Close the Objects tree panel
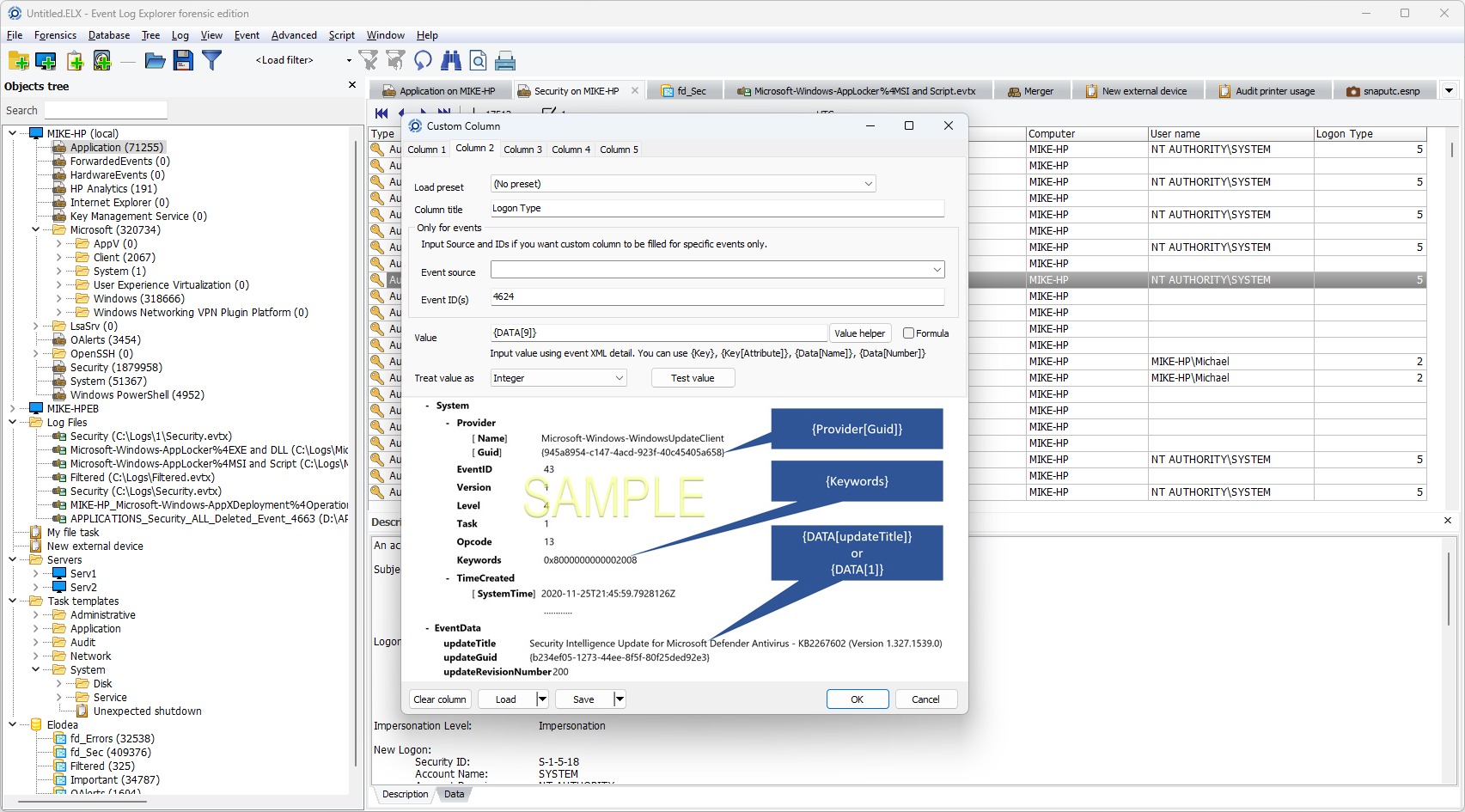Screen dimensions: 1465x812 click(x=351, y=85)
